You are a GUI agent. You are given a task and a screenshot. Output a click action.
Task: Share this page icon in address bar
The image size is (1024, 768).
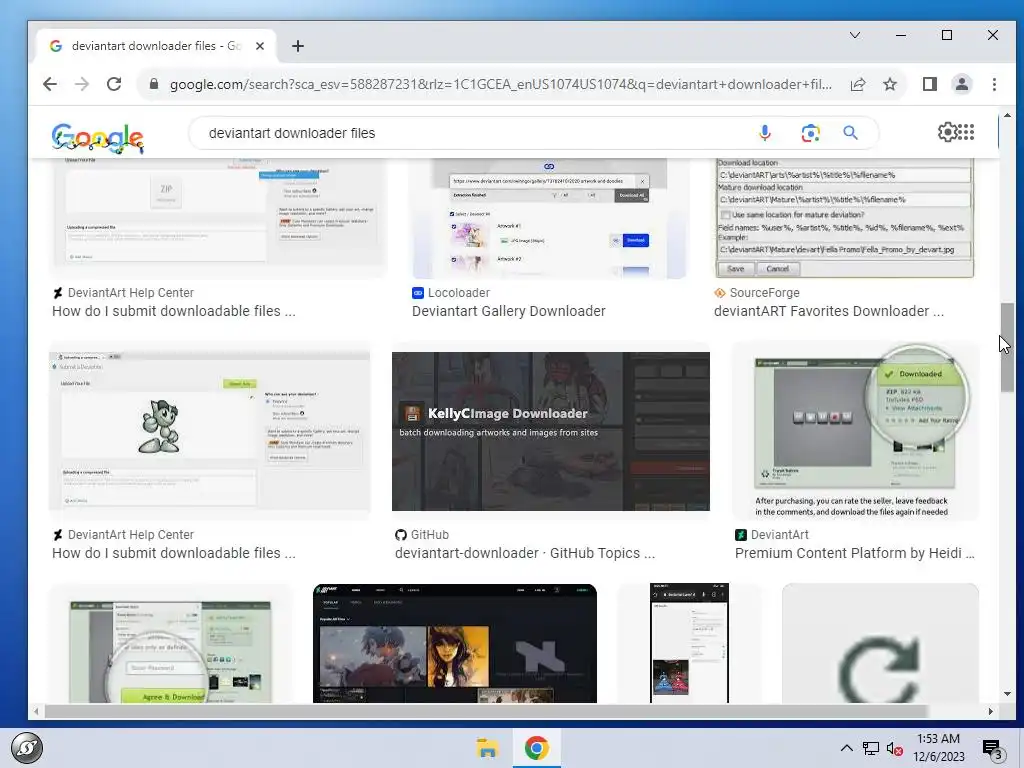point(858,84)
